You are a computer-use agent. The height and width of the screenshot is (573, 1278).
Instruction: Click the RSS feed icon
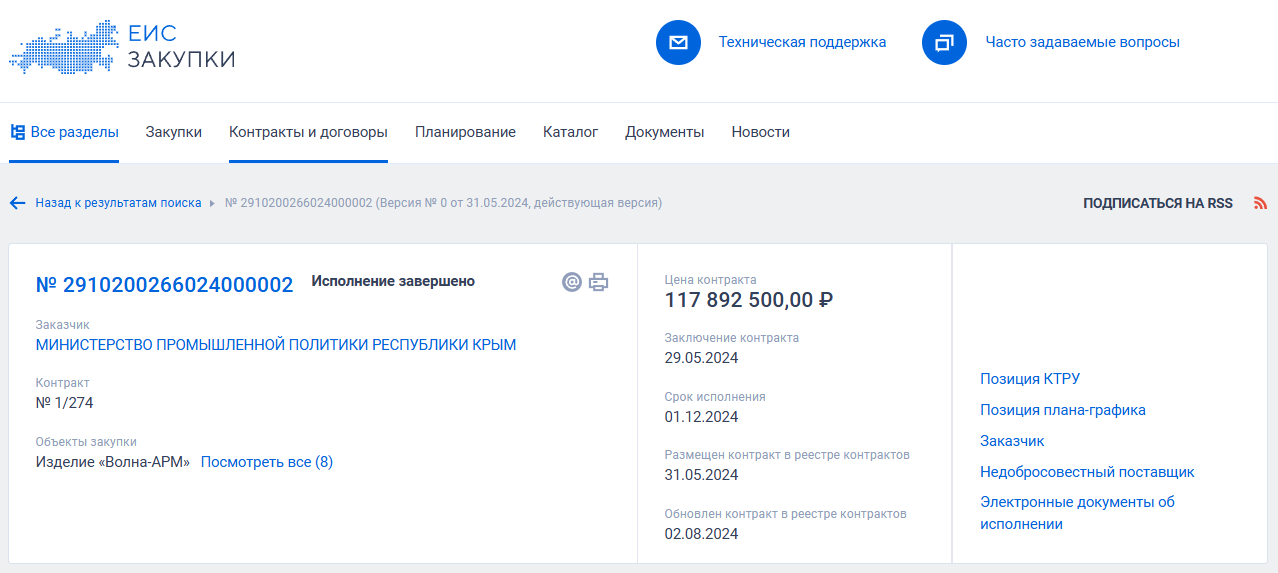pos(1260,203)
